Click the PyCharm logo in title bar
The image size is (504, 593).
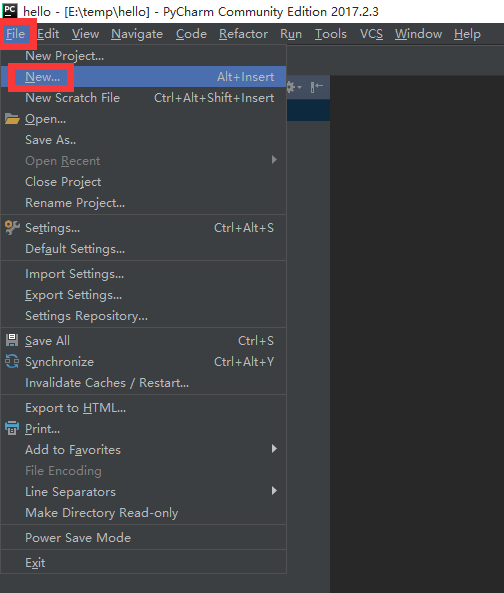[9, 11]
